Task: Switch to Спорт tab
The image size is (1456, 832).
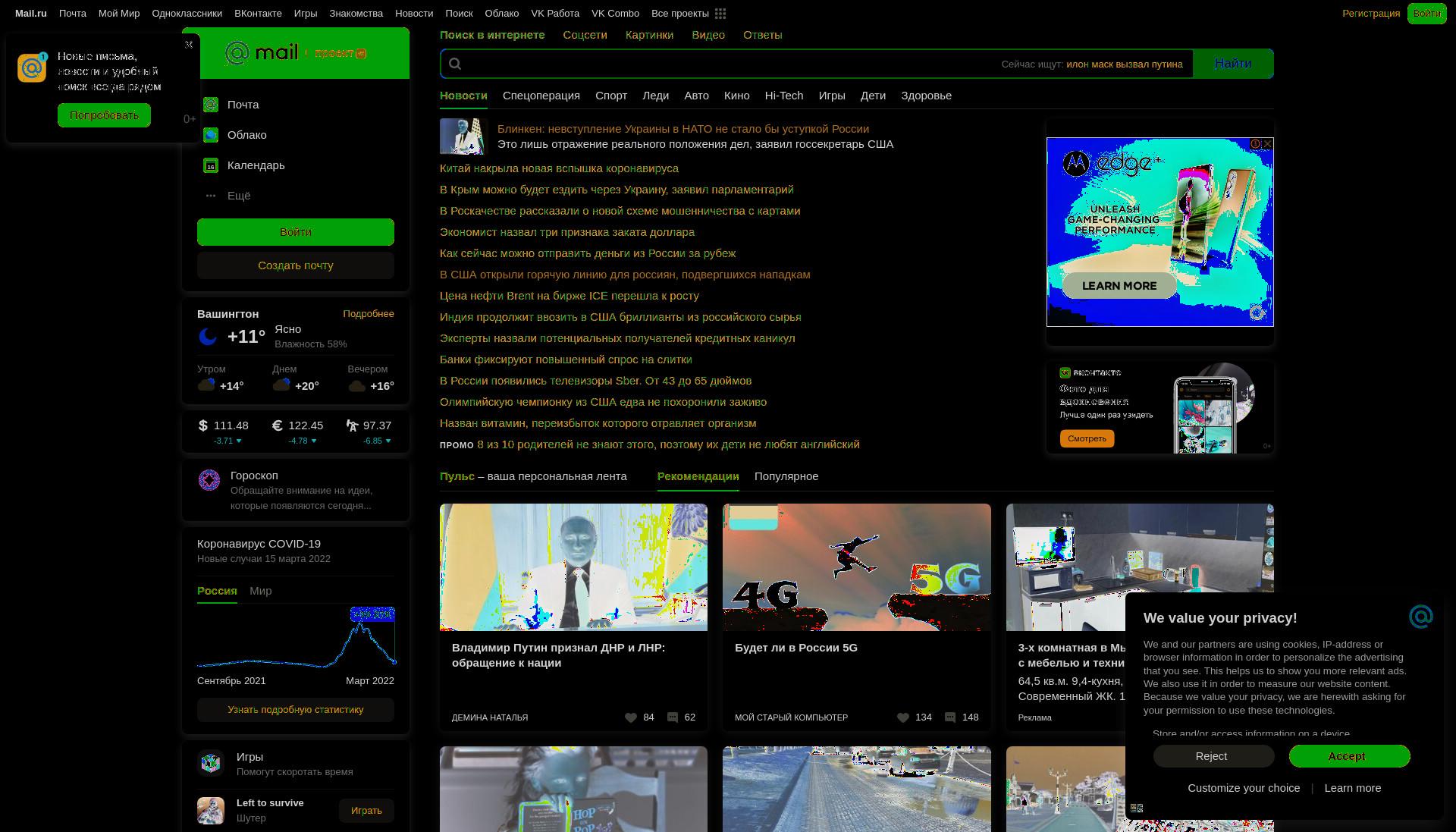Action: coord(611,96)
